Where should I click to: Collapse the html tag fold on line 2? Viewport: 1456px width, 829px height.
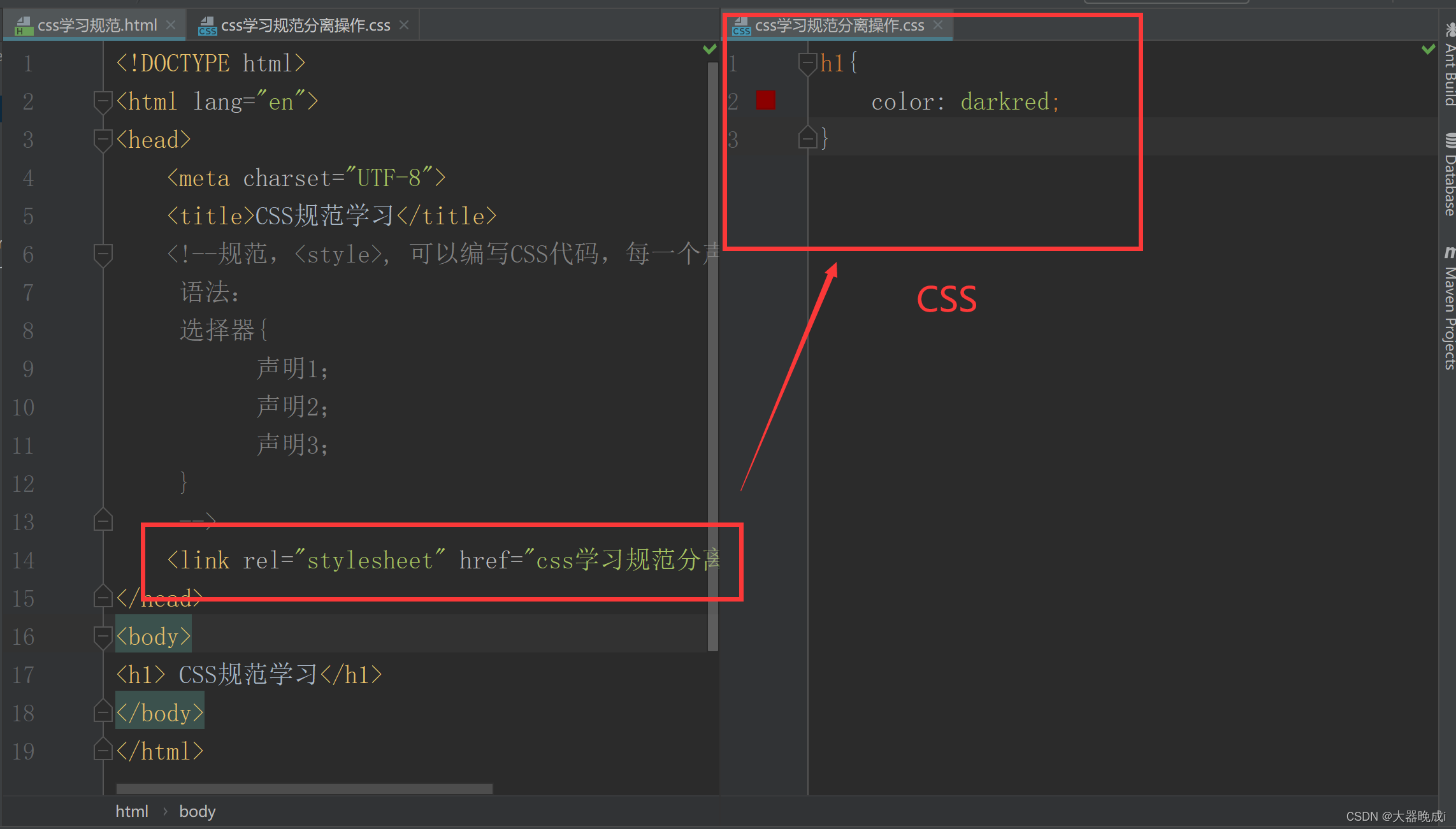(x=103, y=102)
